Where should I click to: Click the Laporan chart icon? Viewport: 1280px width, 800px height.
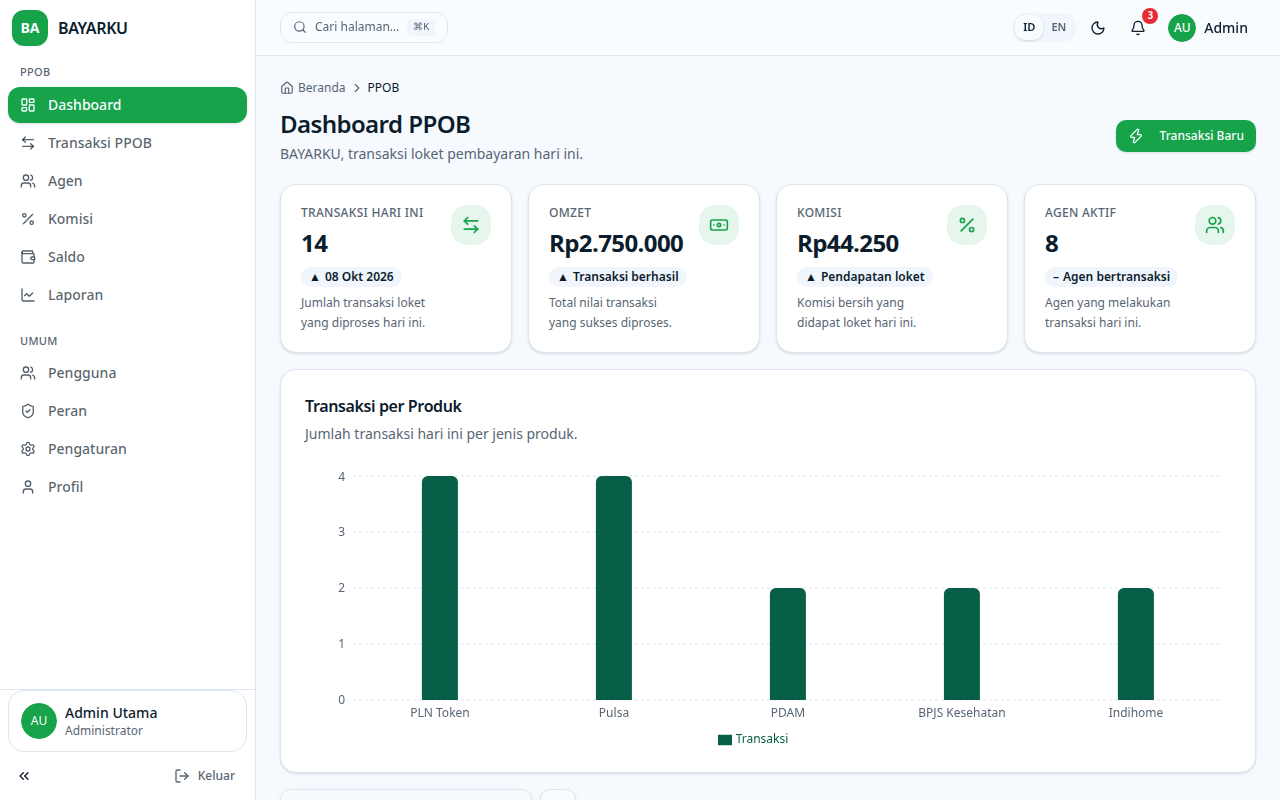28,295
